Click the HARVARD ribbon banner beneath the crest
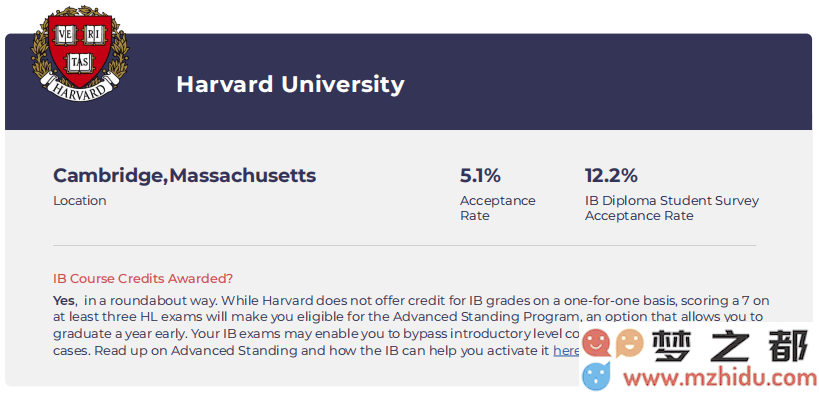 (x=79, y=88)
